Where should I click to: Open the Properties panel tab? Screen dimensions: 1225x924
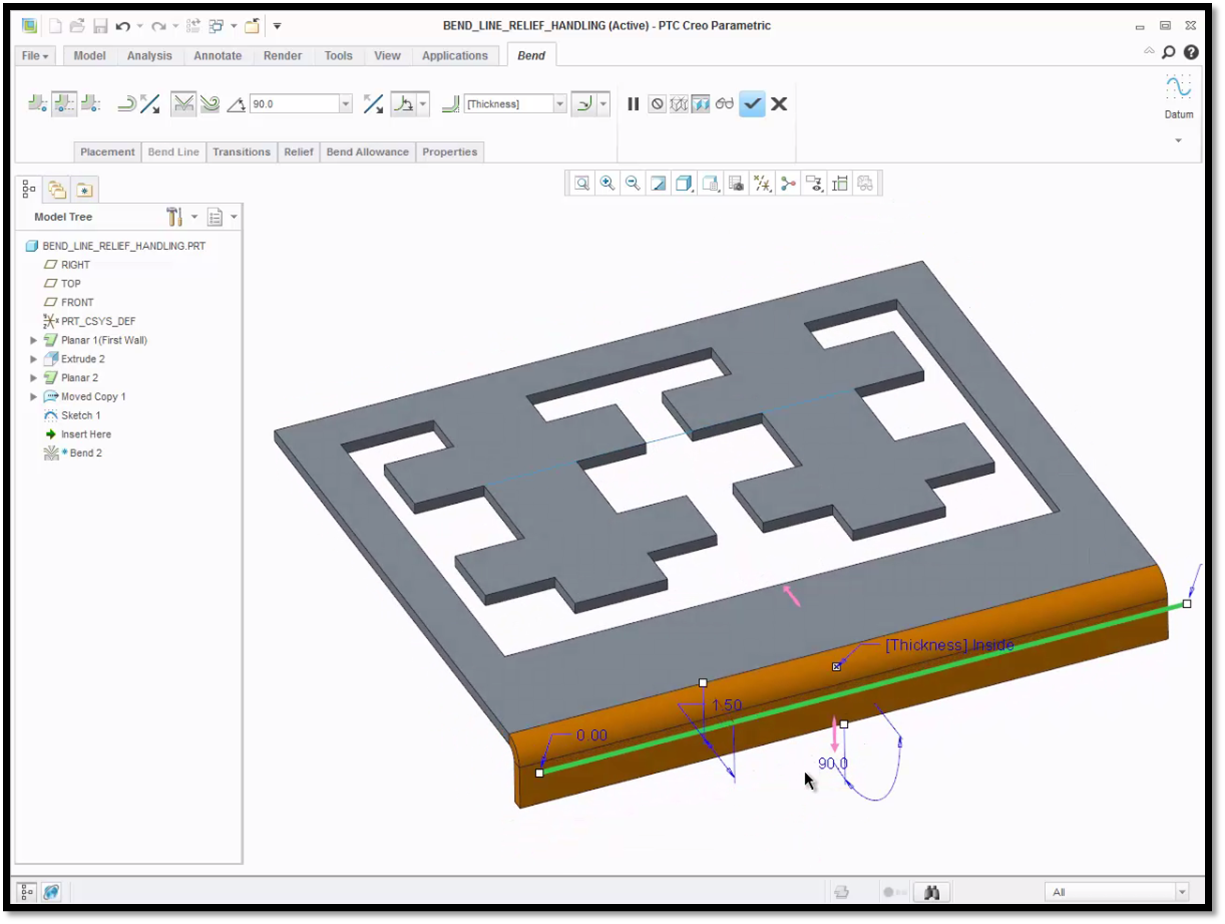(449, 152)
